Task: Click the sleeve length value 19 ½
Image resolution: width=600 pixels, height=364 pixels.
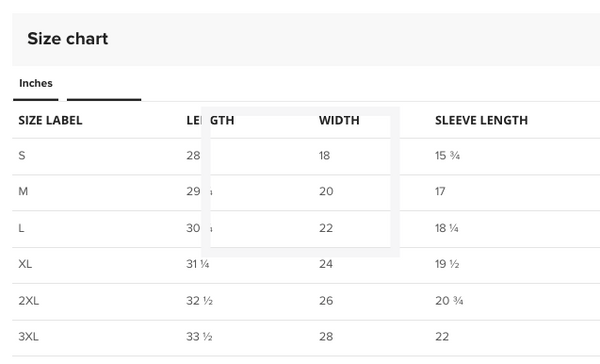Action: coord(447,264)
